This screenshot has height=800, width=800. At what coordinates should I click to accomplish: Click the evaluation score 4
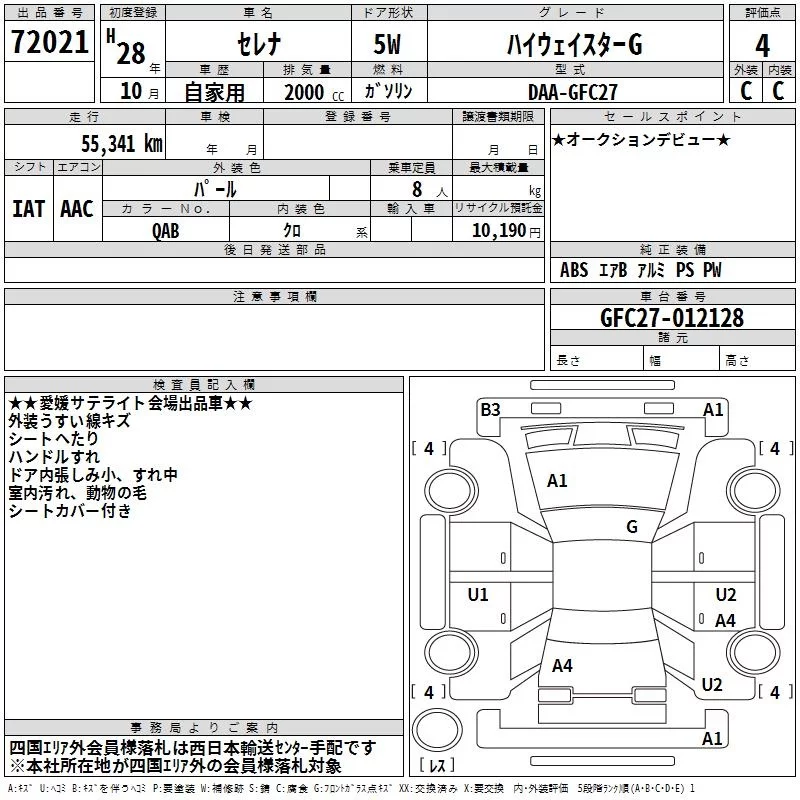click(x=762, y=45)
